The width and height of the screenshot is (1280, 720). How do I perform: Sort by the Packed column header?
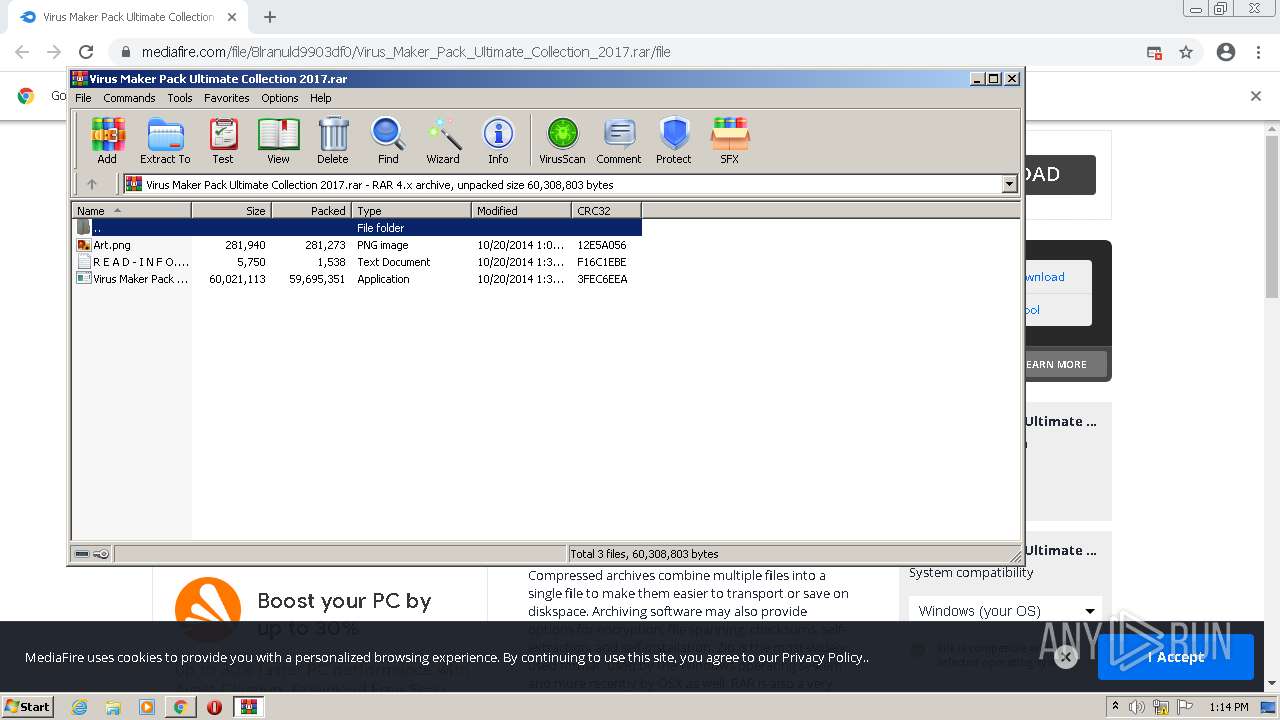tap(311, 210)
